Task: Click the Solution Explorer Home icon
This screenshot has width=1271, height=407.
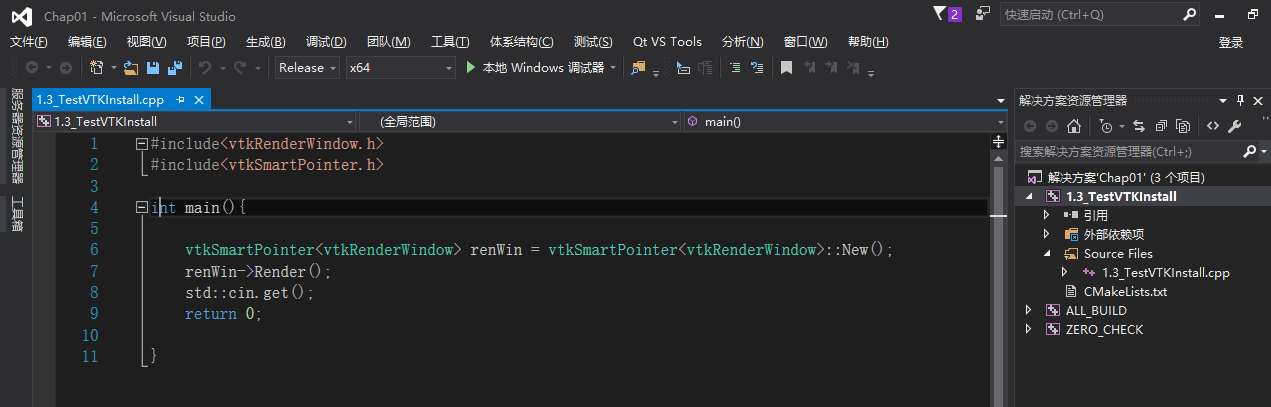Action: click(1073, 126)
